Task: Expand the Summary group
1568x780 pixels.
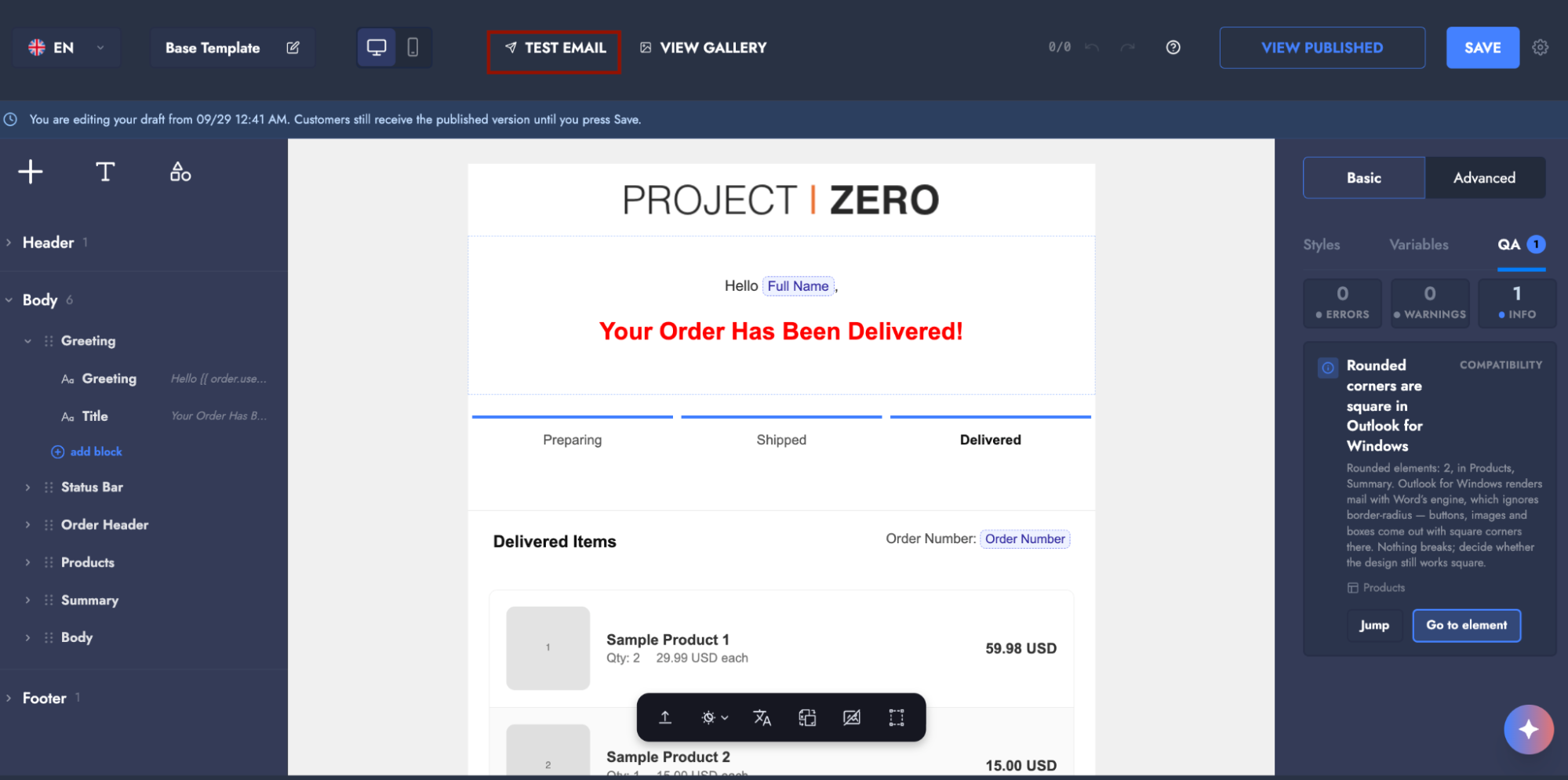Action: point(27,600)
